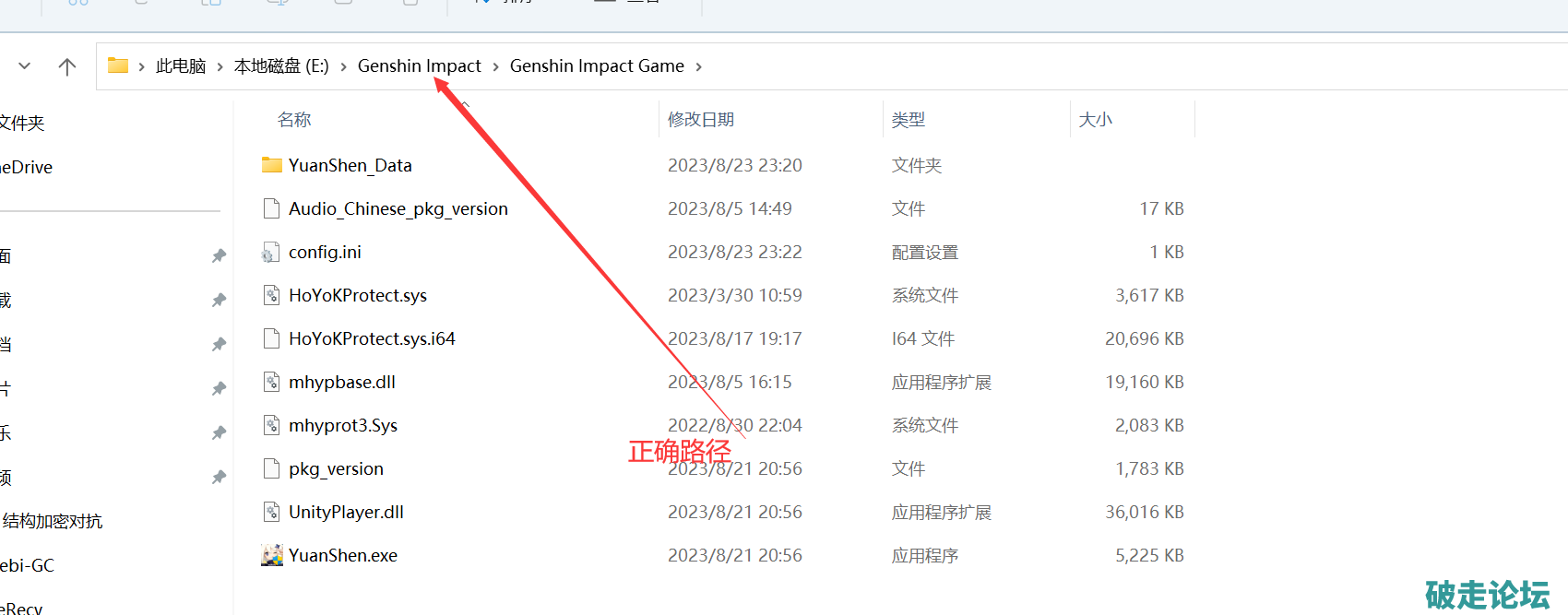Sort by the 修改日期 column header
Viewport: 1568px width, 615px height.
701,120
